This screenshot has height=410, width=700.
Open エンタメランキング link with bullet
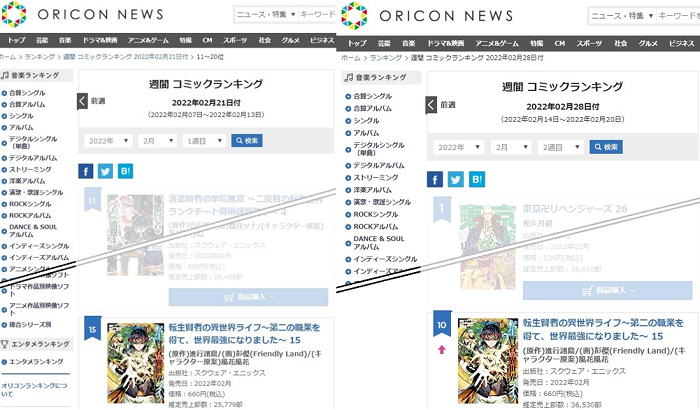36,362
